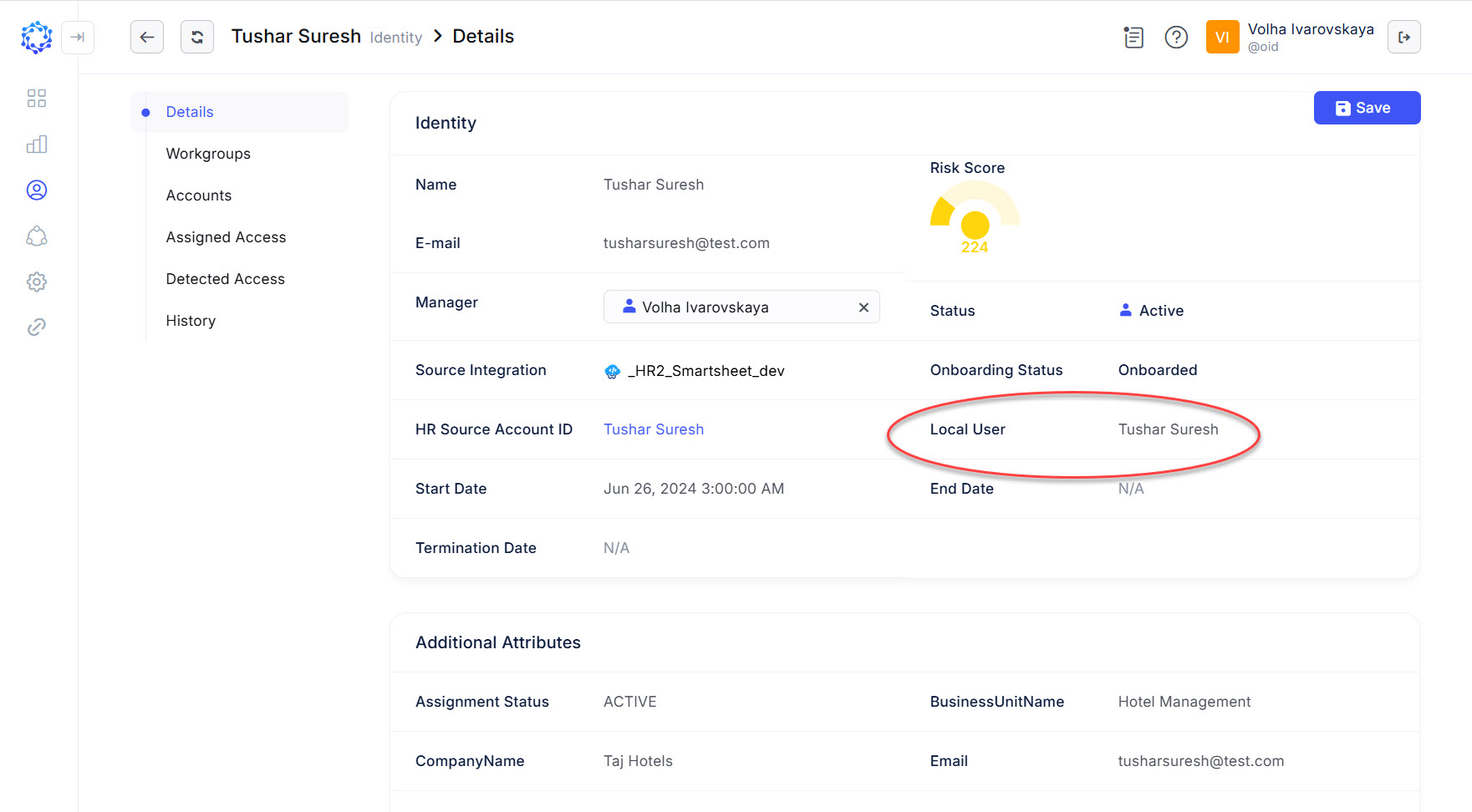This screenshot has width=1472, height=812.
Task: Click the app logo in top-left corner
Action: [36, 37]
